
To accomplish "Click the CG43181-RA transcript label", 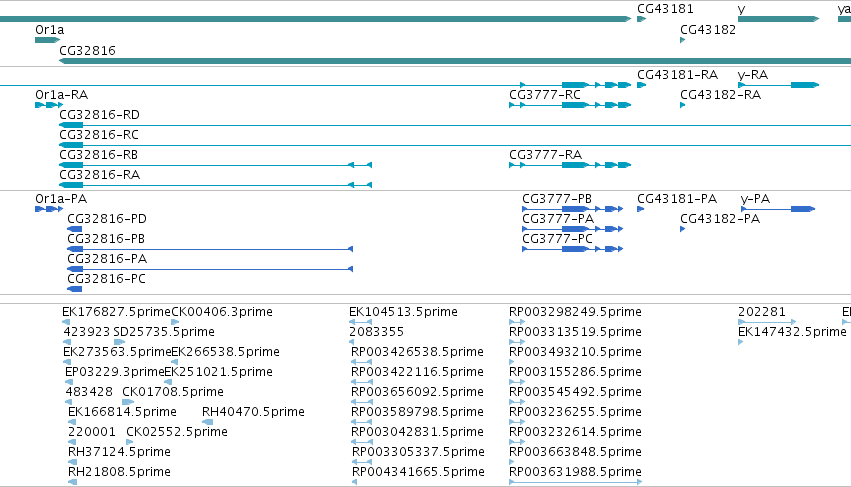I will 677,75.
